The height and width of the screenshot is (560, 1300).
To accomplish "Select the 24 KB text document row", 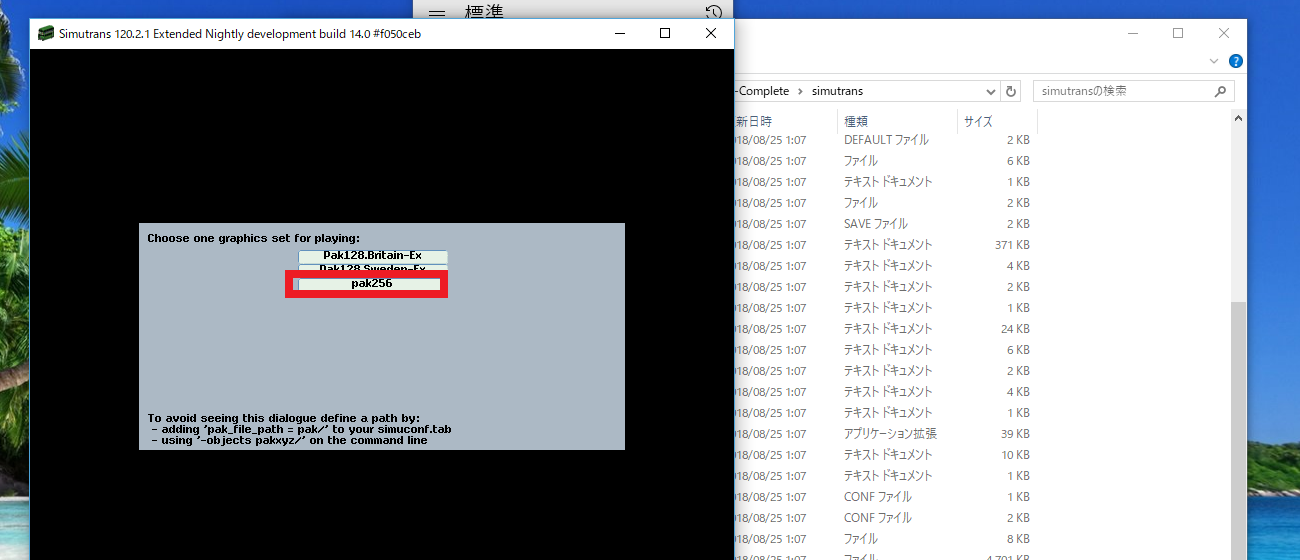I will point(886,329).
